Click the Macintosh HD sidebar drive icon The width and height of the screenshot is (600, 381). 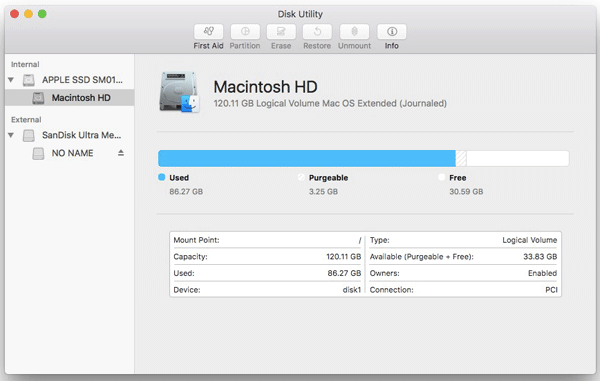[x=38, y=98]
